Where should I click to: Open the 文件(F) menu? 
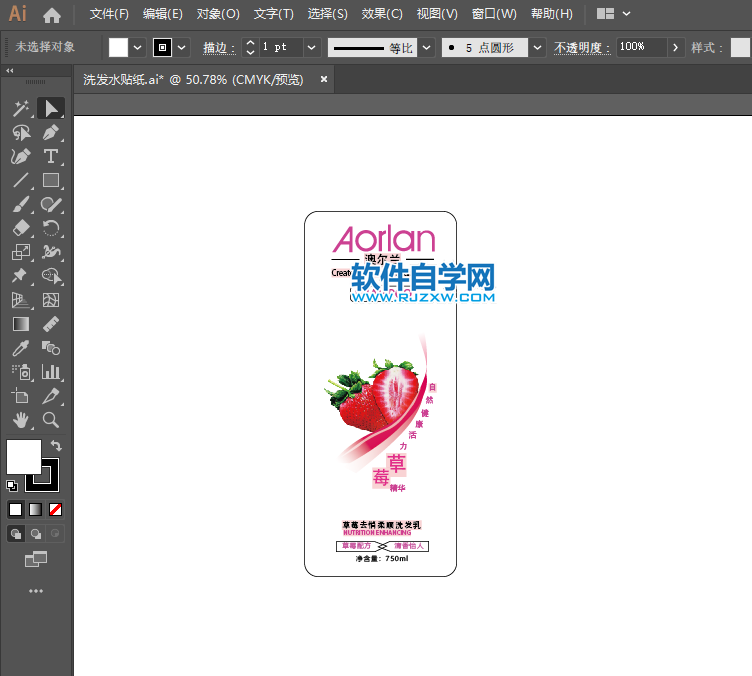pos(109,14)
